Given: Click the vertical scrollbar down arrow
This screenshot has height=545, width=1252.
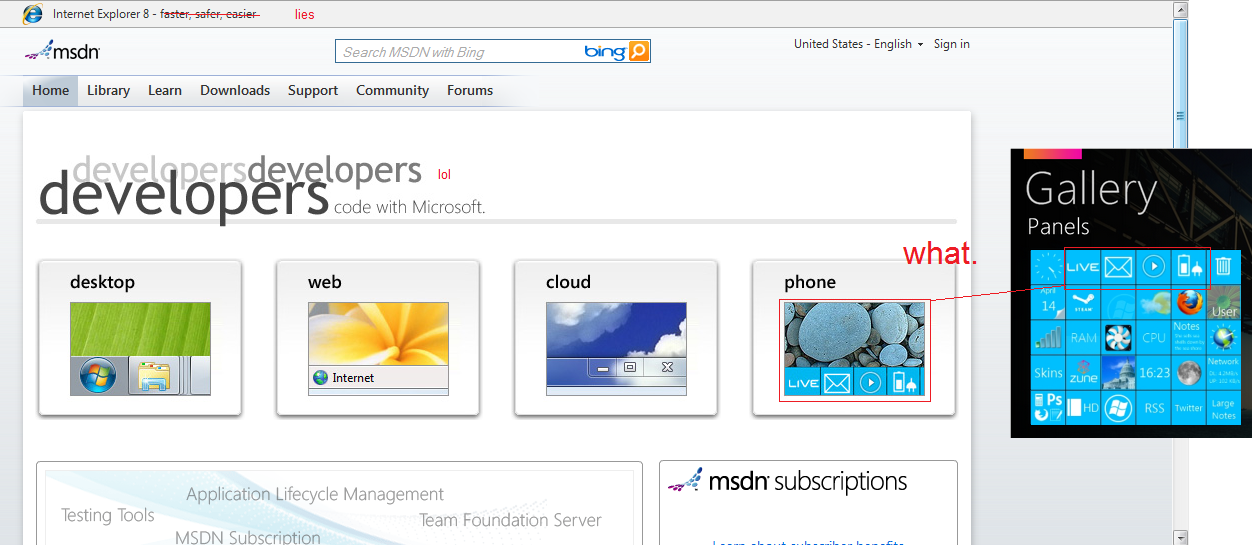Looking at the screenshot, I should tap(1180, 536).
